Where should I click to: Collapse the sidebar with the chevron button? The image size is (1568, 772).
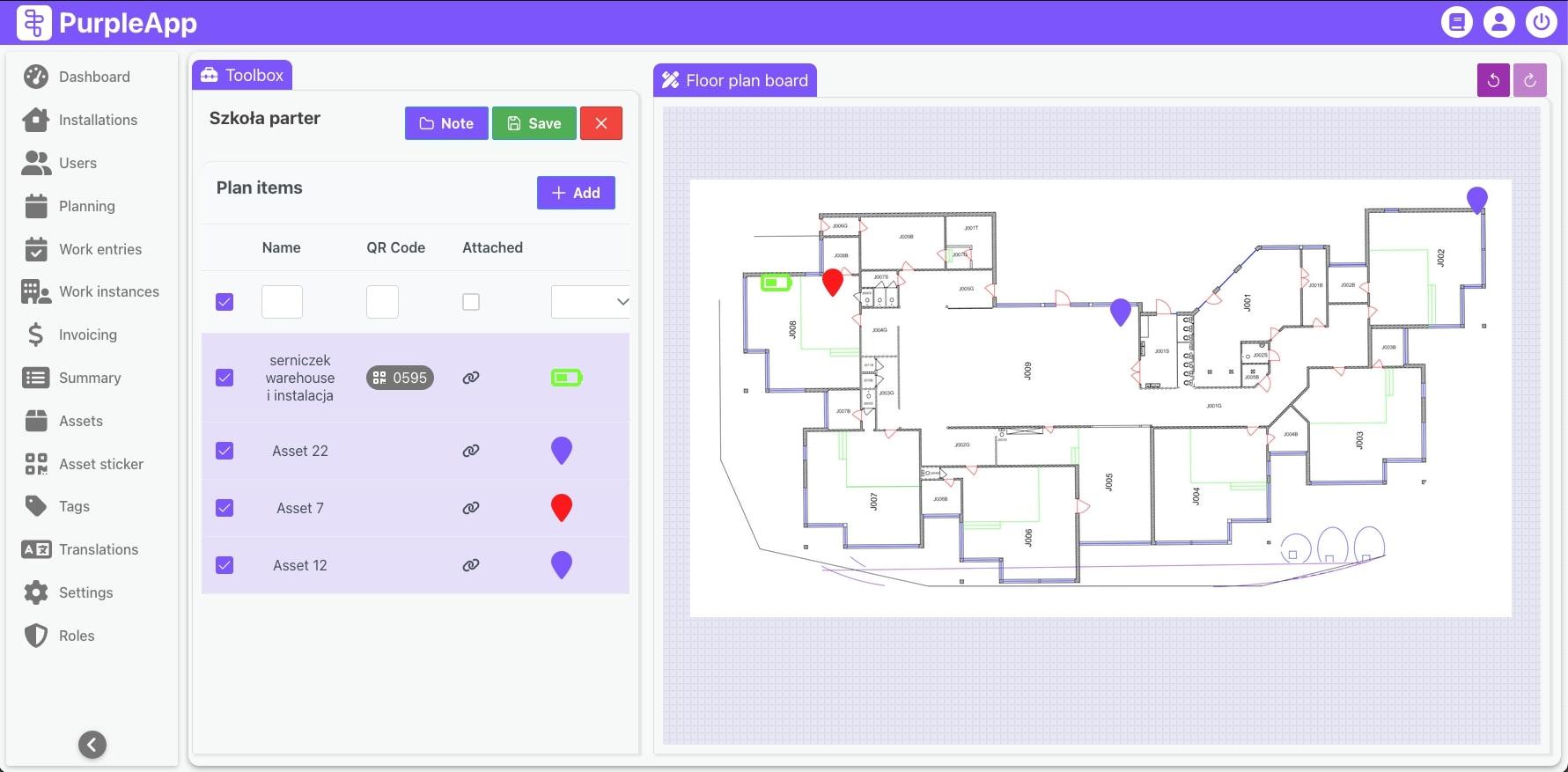pyautogui.click(x=92, y=745)
